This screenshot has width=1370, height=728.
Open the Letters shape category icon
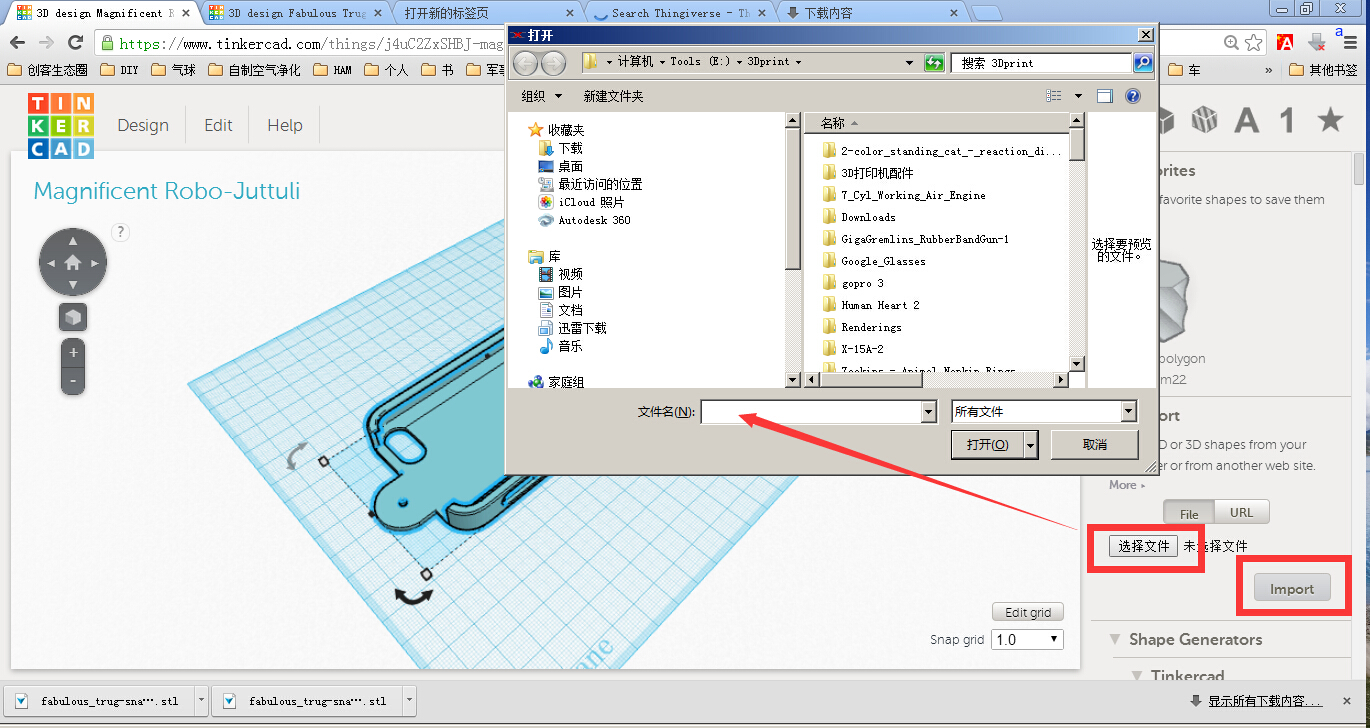[1246, 121]
